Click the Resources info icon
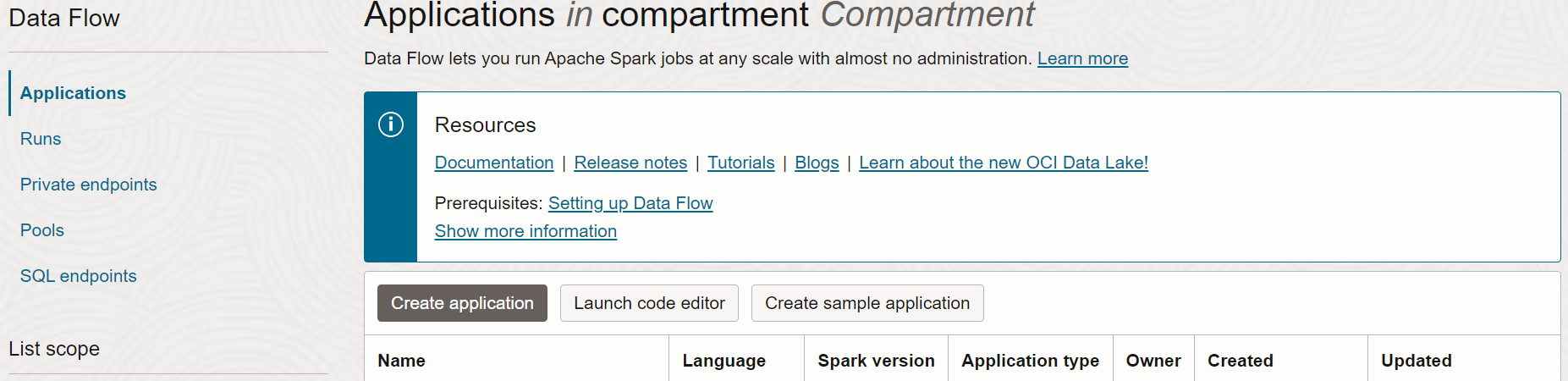 click(390, 124)
